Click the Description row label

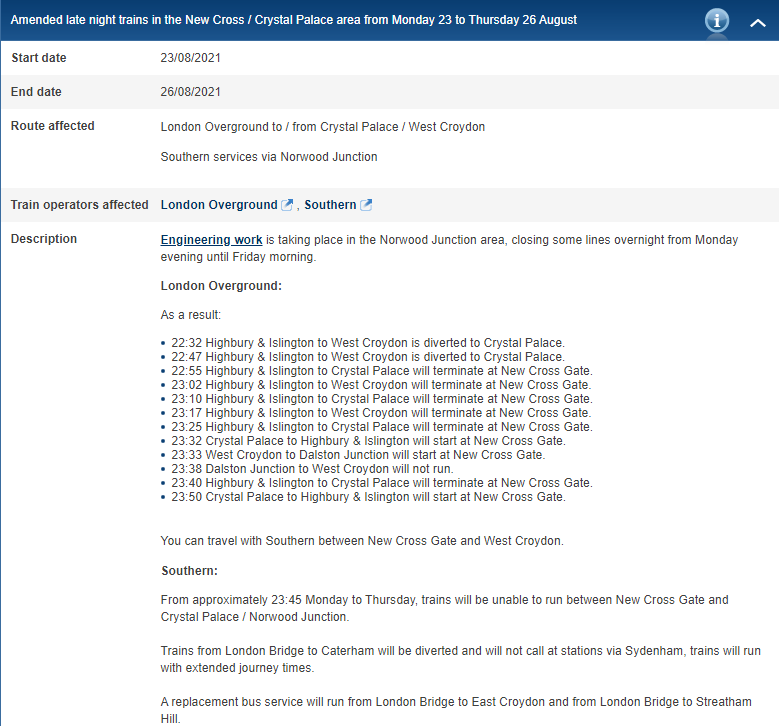pyautogui.click(x=43, y=239)
